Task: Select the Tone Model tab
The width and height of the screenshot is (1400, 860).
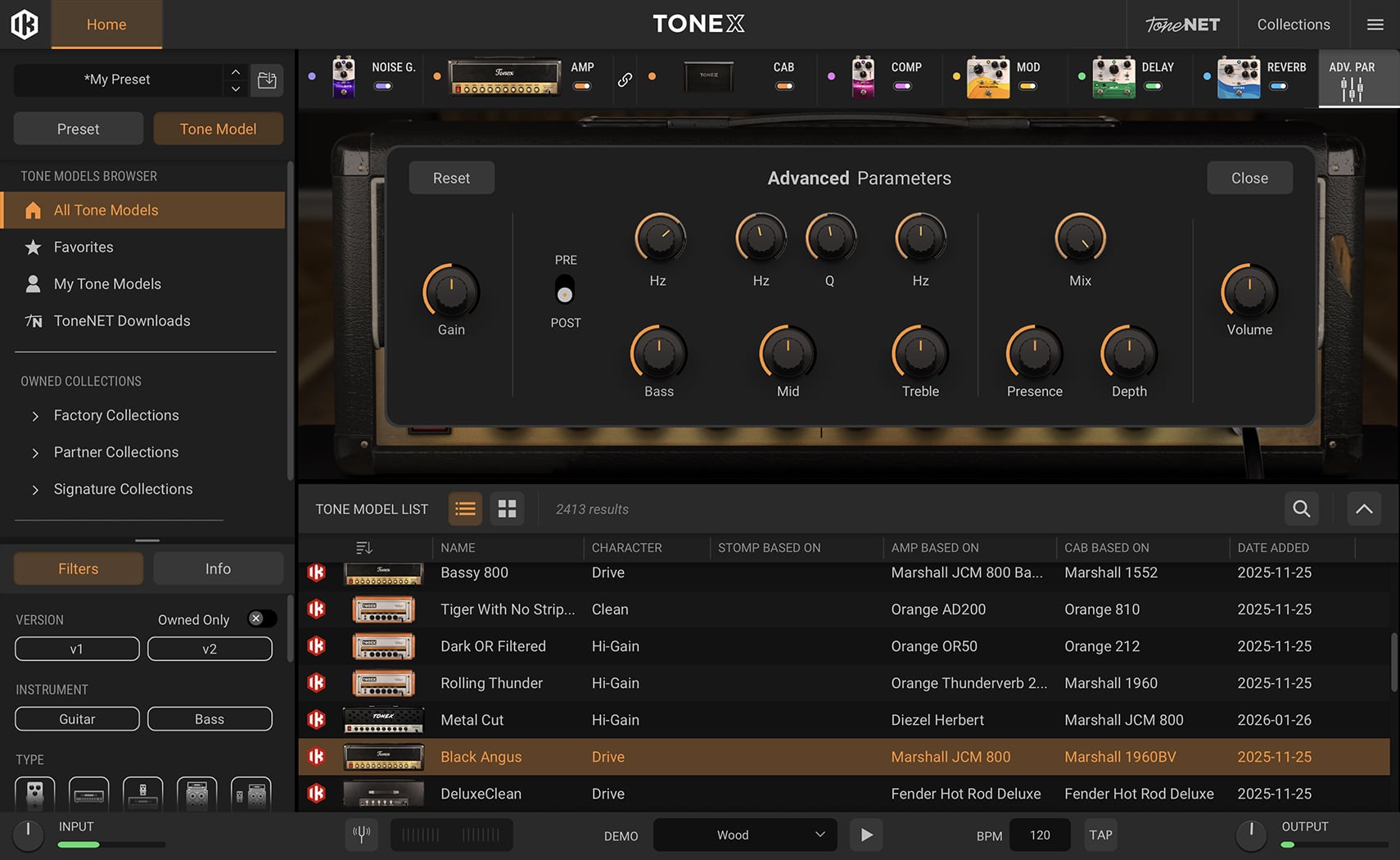Action: coord(218,129)
